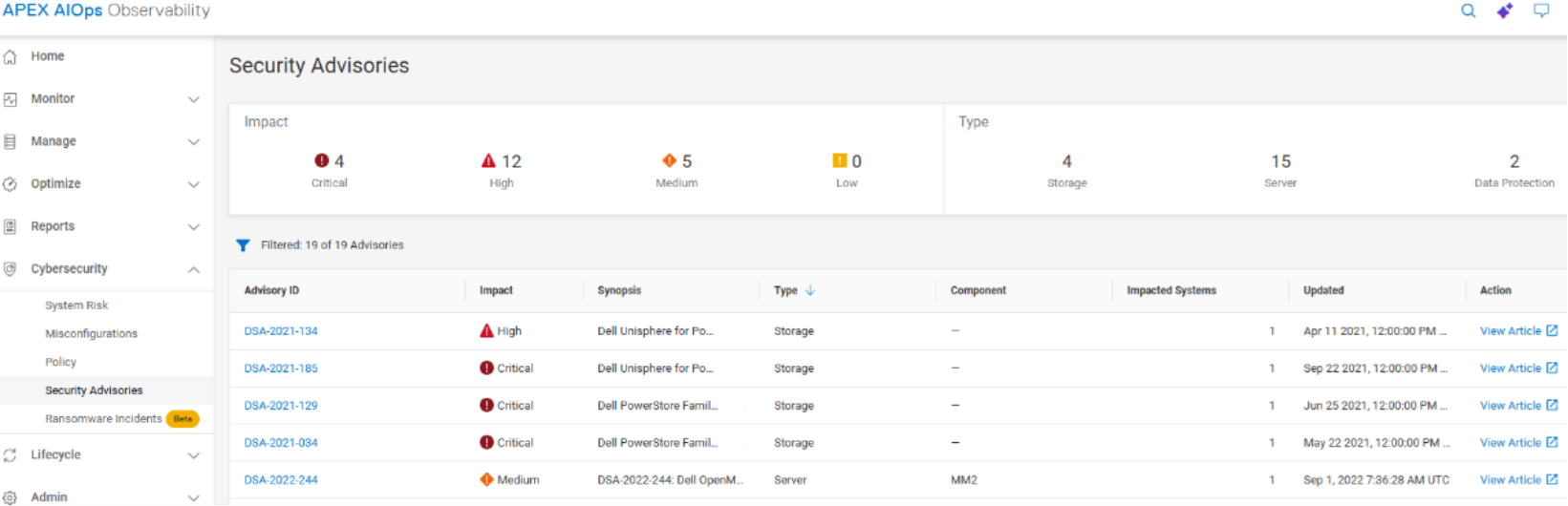This screenshot has width=1568, height=506.
Task: Click the sort arrow beside Type column
Action: [x=810, y=290]
